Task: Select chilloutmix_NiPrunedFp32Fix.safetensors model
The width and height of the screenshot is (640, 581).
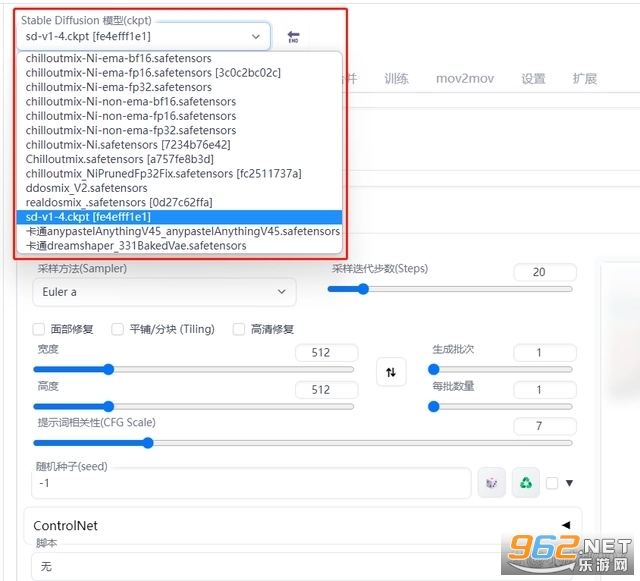Action: pos(179,174)
